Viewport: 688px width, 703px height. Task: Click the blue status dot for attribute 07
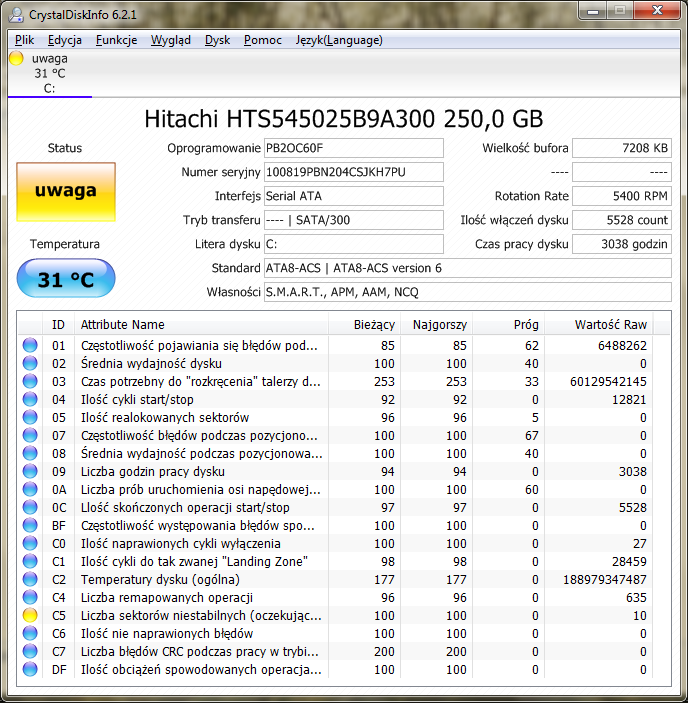(30, 435)
